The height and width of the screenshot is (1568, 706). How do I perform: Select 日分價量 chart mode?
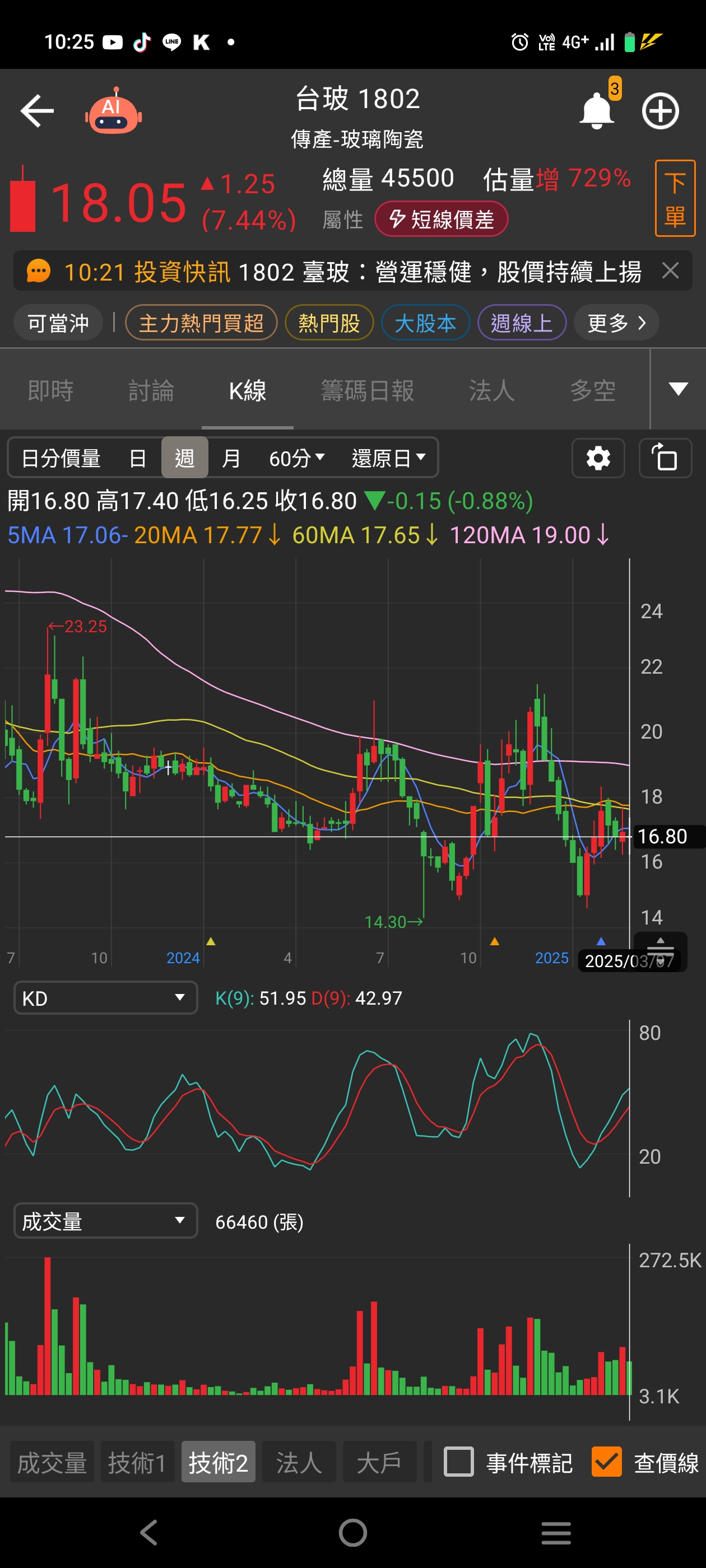click(x=61, y=458)
